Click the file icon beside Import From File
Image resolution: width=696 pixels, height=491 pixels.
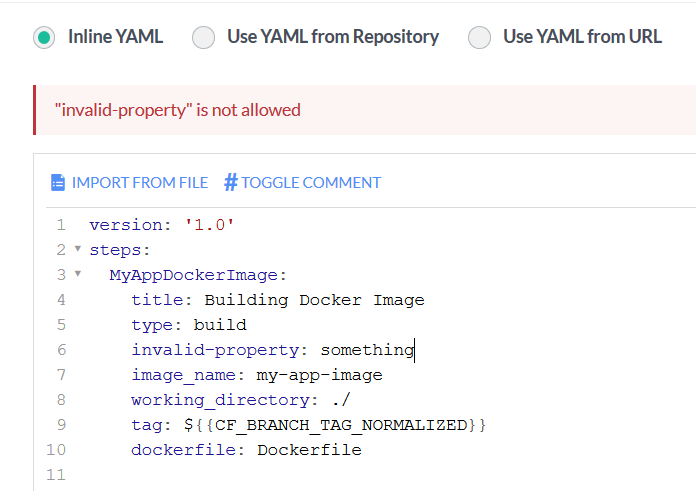click(57, 182)
